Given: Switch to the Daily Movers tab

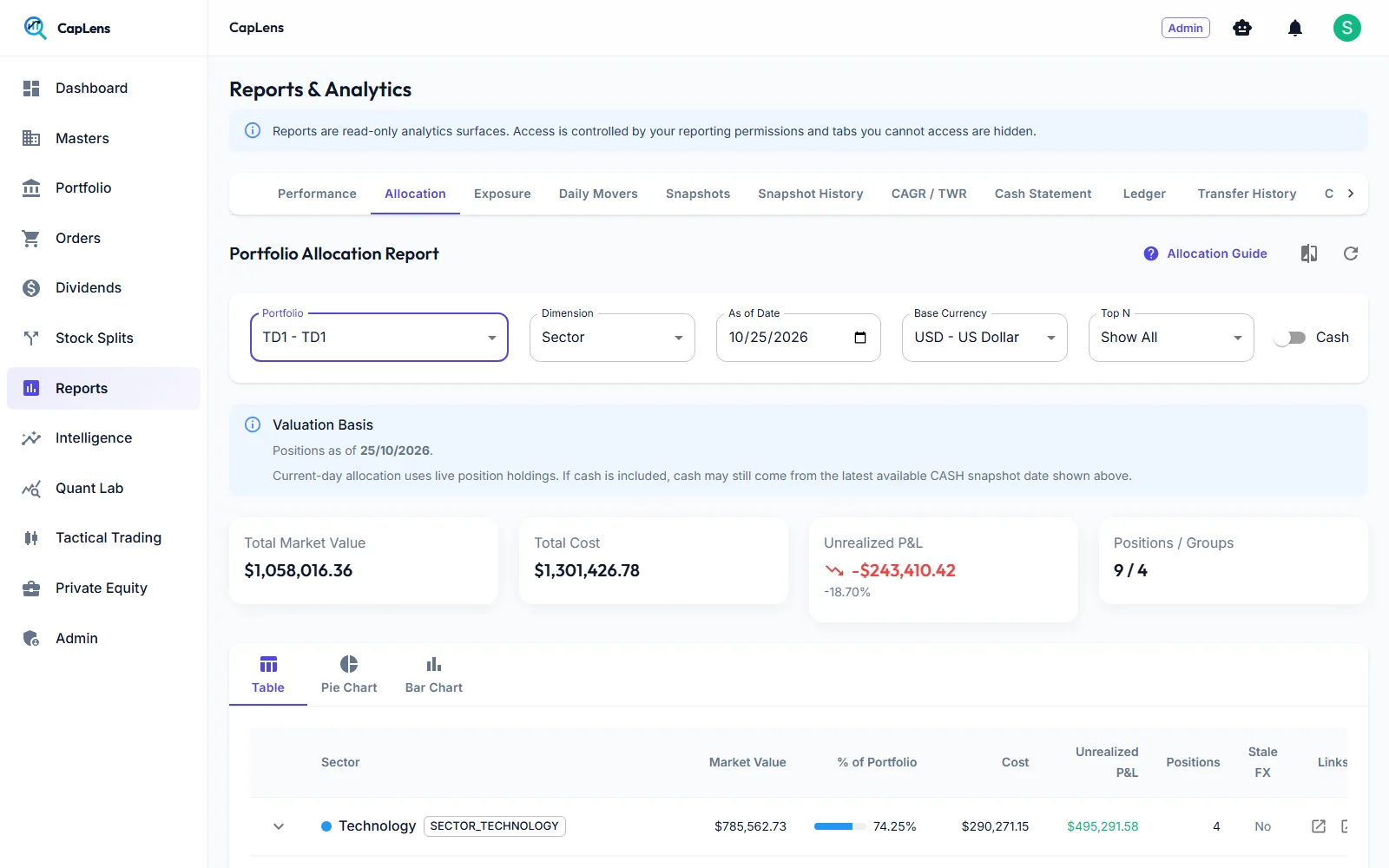Looking at the screenshot, I should 598,194.
